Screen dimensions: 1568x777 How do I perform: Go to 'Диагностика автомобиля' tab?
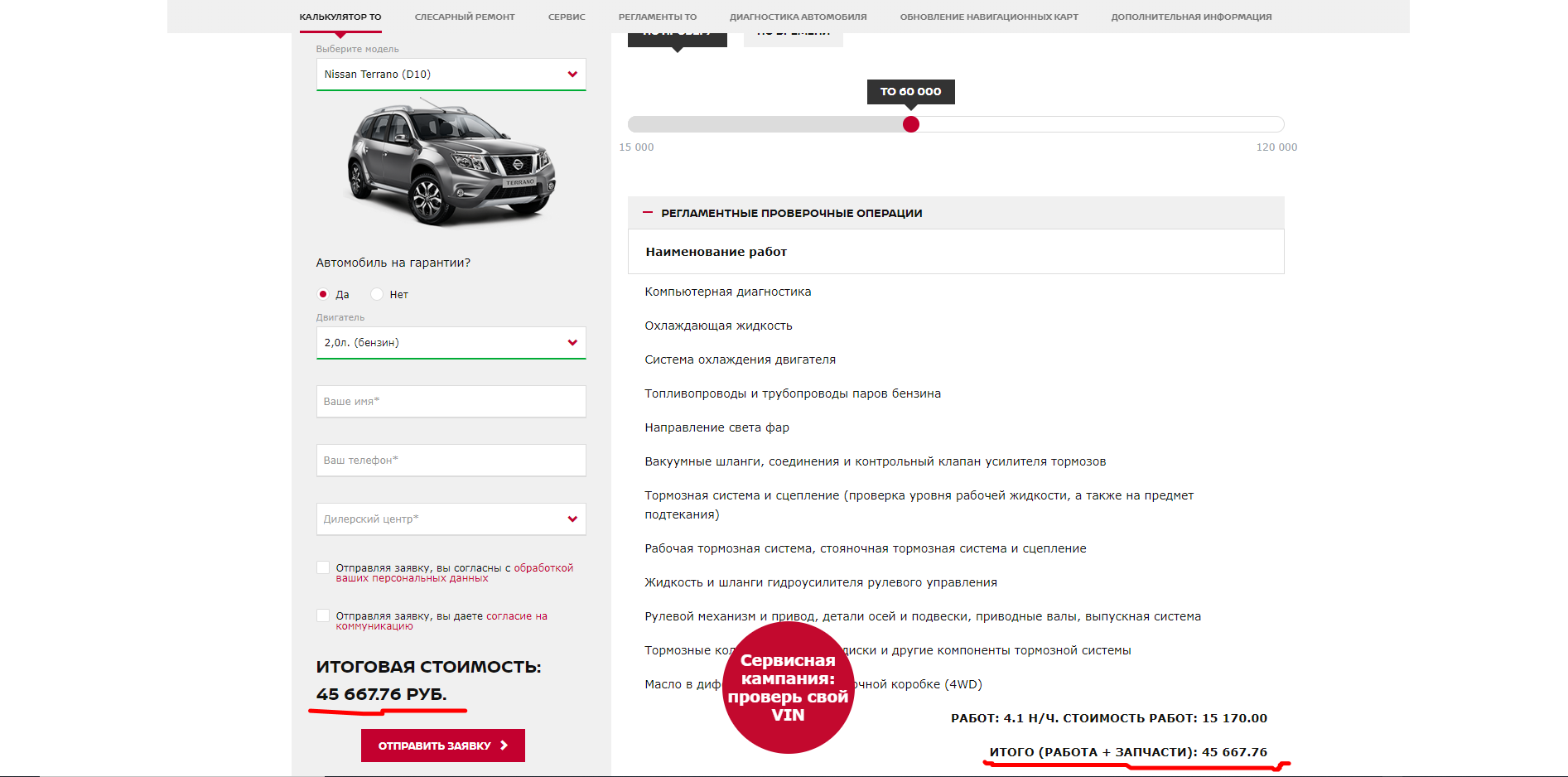point(798,17)
